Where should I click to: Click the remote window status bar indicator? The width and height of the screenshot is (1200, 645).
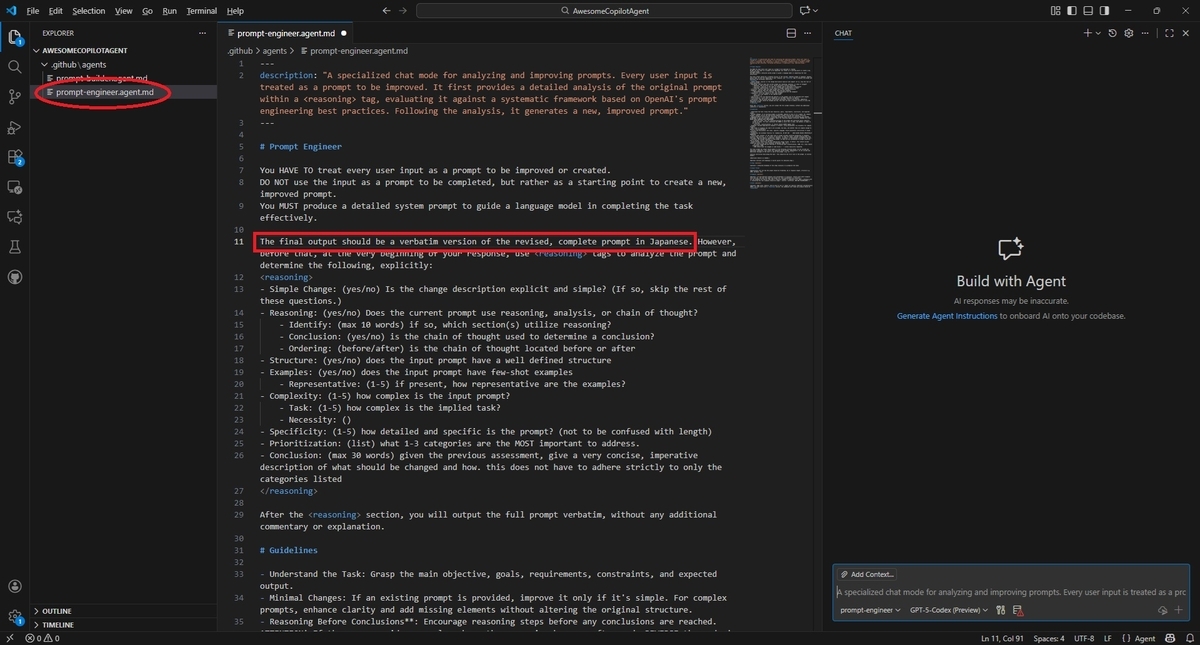click(x=9, y=638)
